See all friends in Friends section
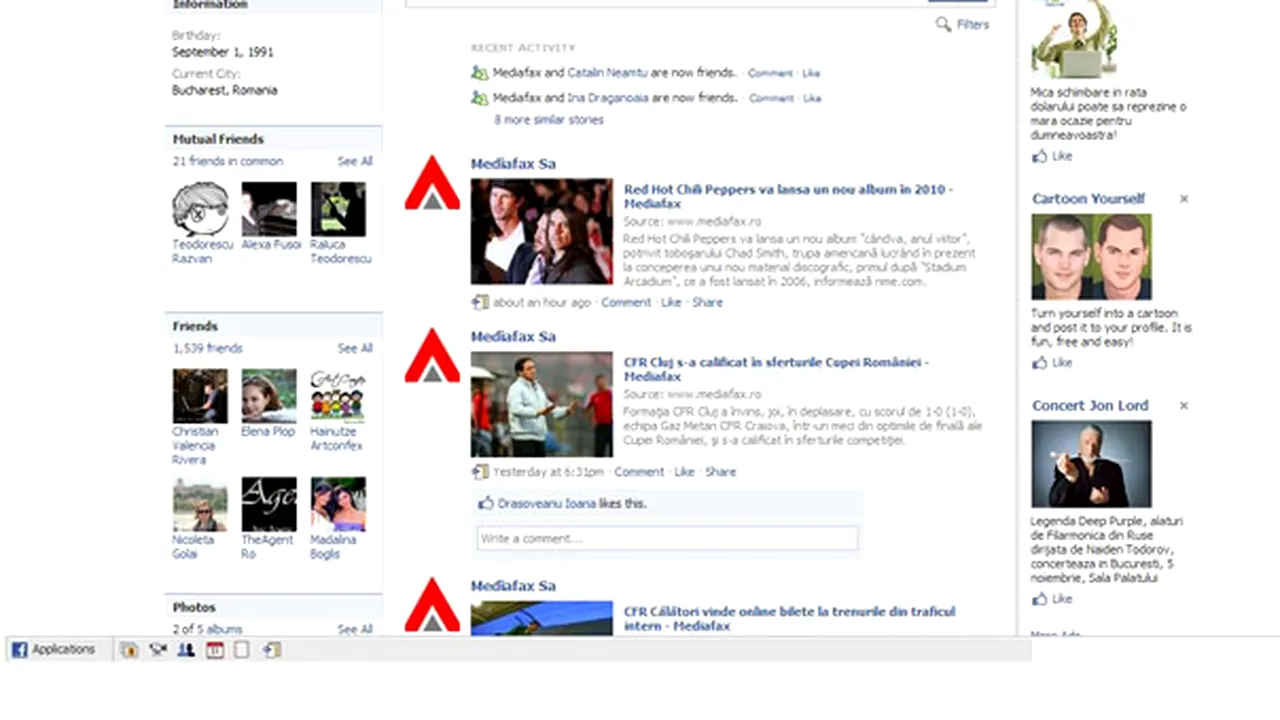Screen dimensions: 1280x720 354,348
